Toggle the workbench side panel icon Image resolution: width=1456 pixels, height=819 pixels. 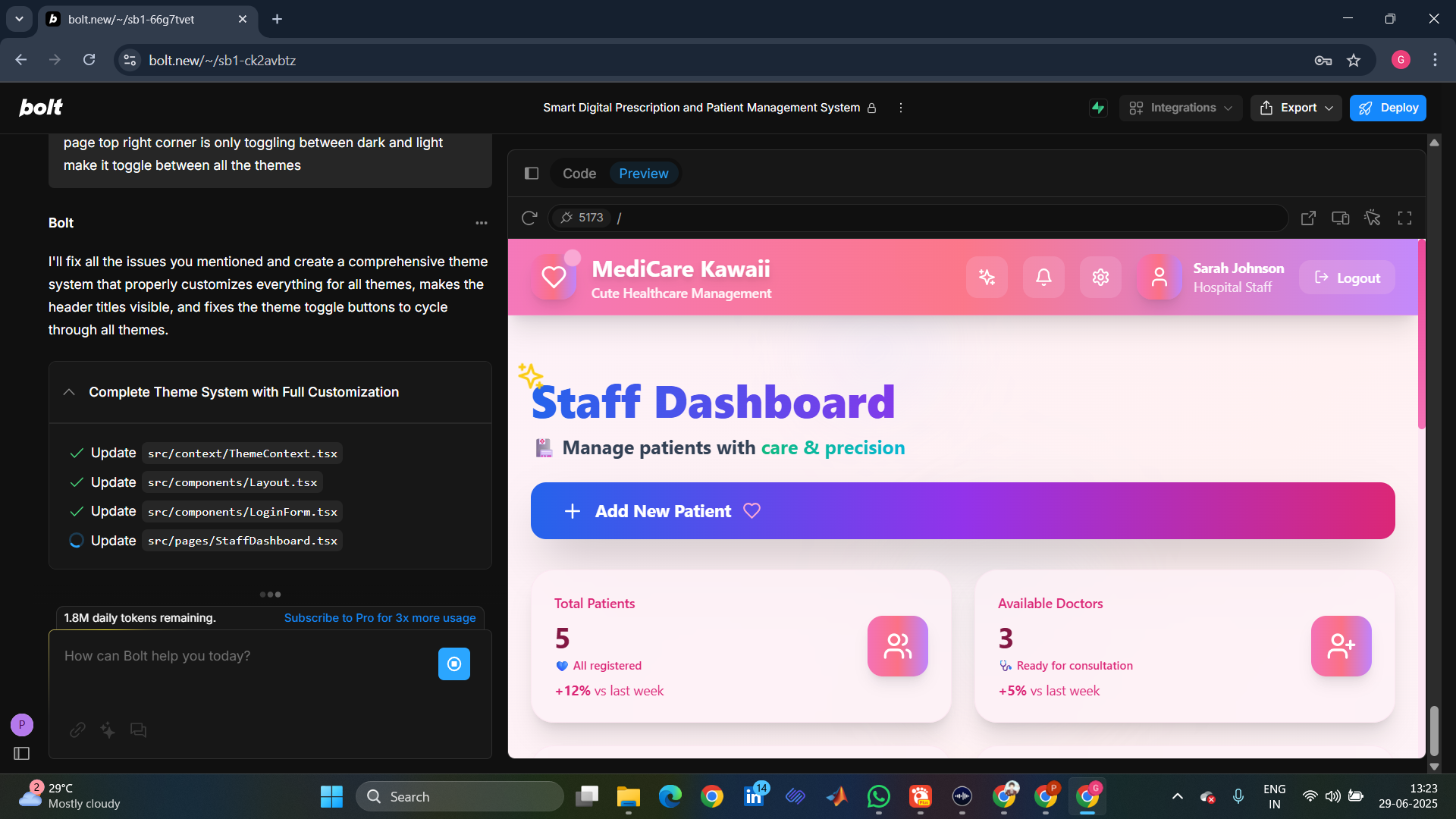point(532,174)
